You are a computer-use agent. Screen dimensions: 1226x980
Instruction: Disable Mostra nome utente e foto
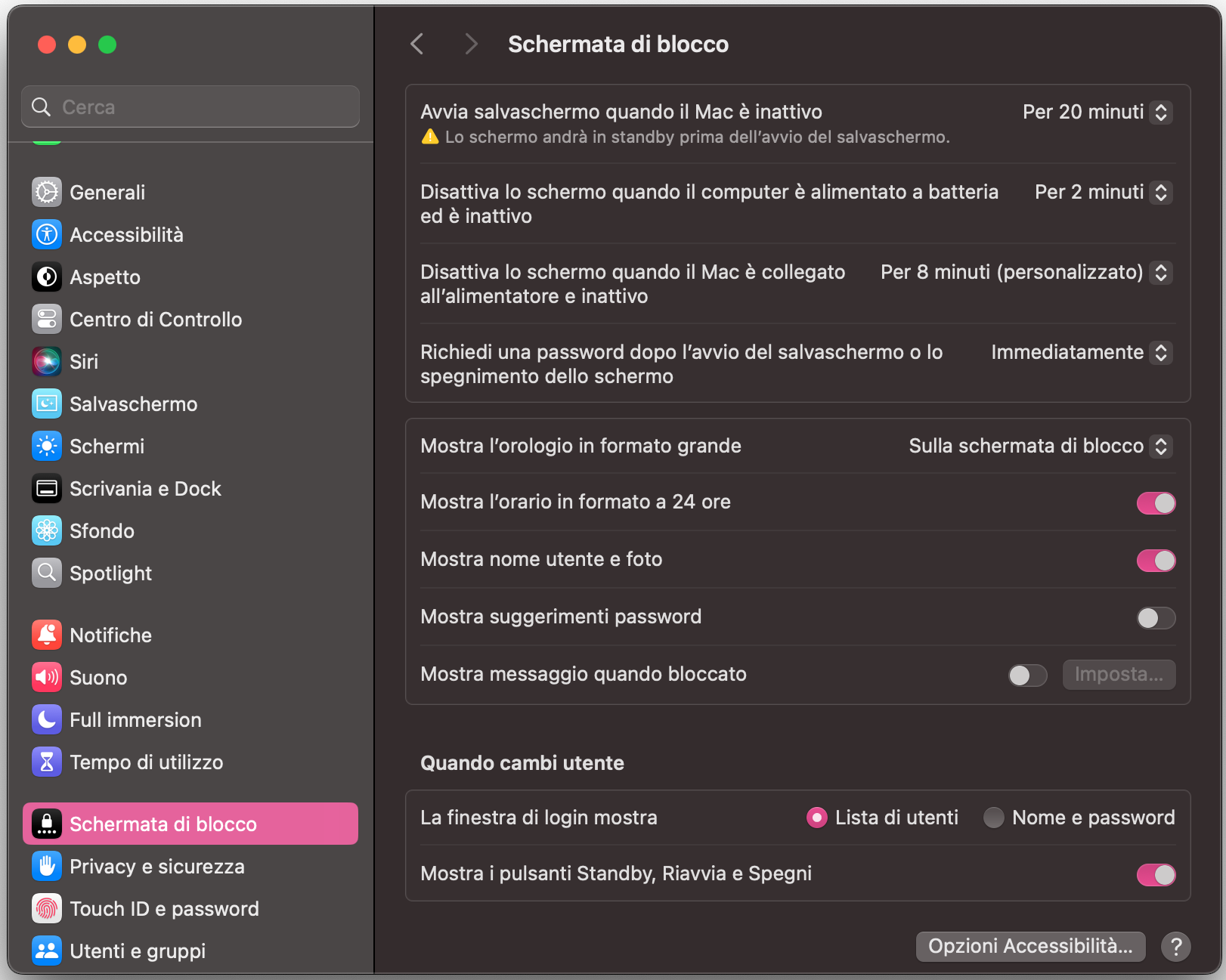click(1156, 560)
